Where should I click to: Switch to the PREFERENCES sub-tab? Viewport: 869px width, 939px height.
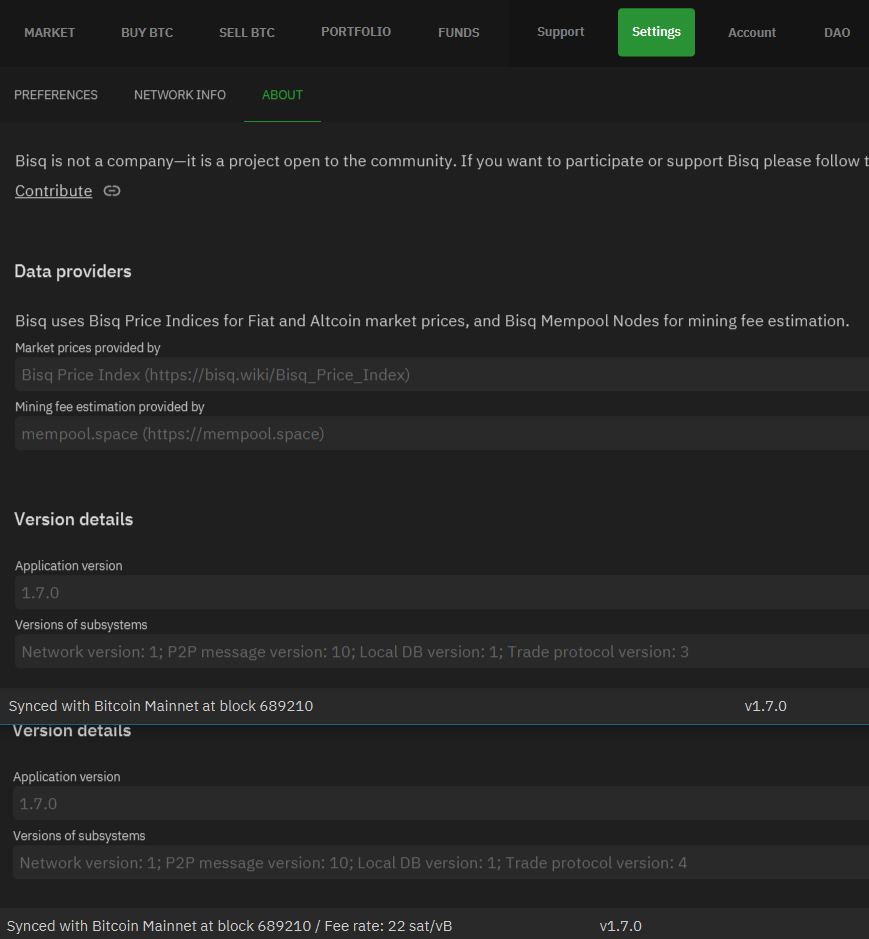pyautogui.click(x=56, y=95)
